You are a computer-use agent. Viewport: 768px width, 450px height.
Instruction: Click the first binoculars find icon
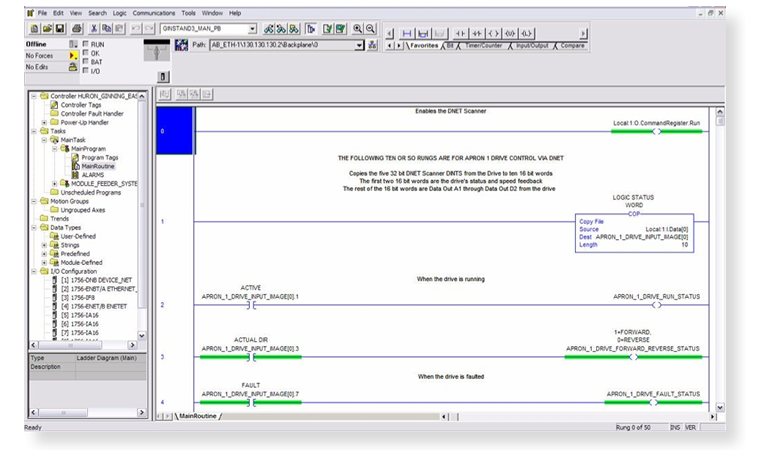(x=268, y=29)
